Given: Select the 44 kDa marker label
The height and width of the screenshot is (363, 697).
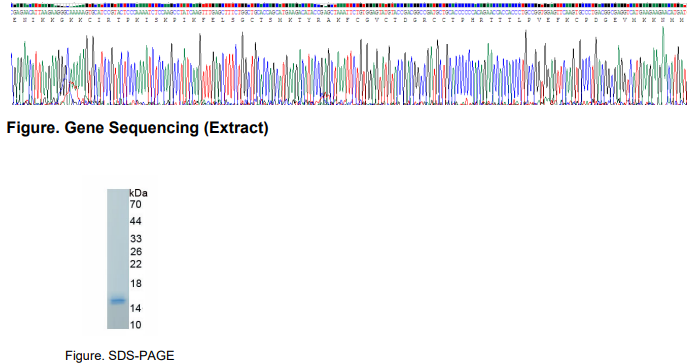Looking at the screenshot, I should (x=136, y=221).
